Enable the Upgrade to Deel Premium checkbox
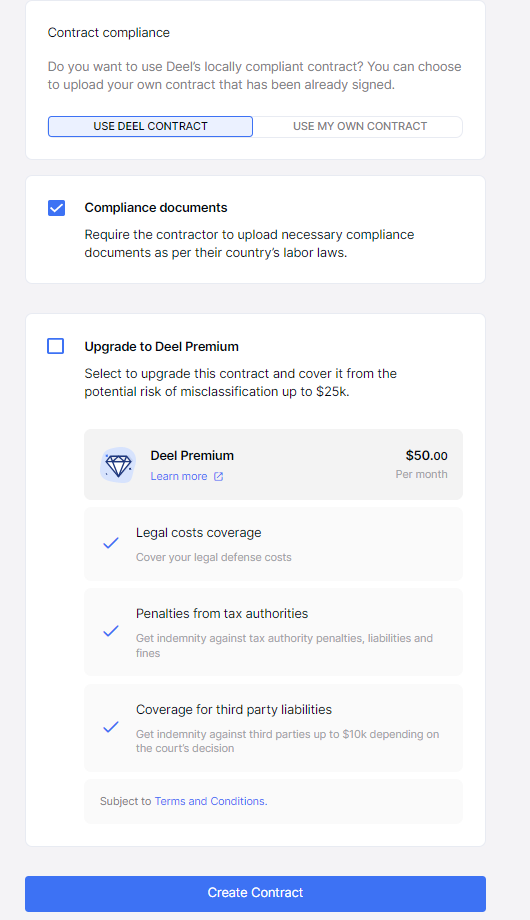The image size is (530, 920). point(56,346)
